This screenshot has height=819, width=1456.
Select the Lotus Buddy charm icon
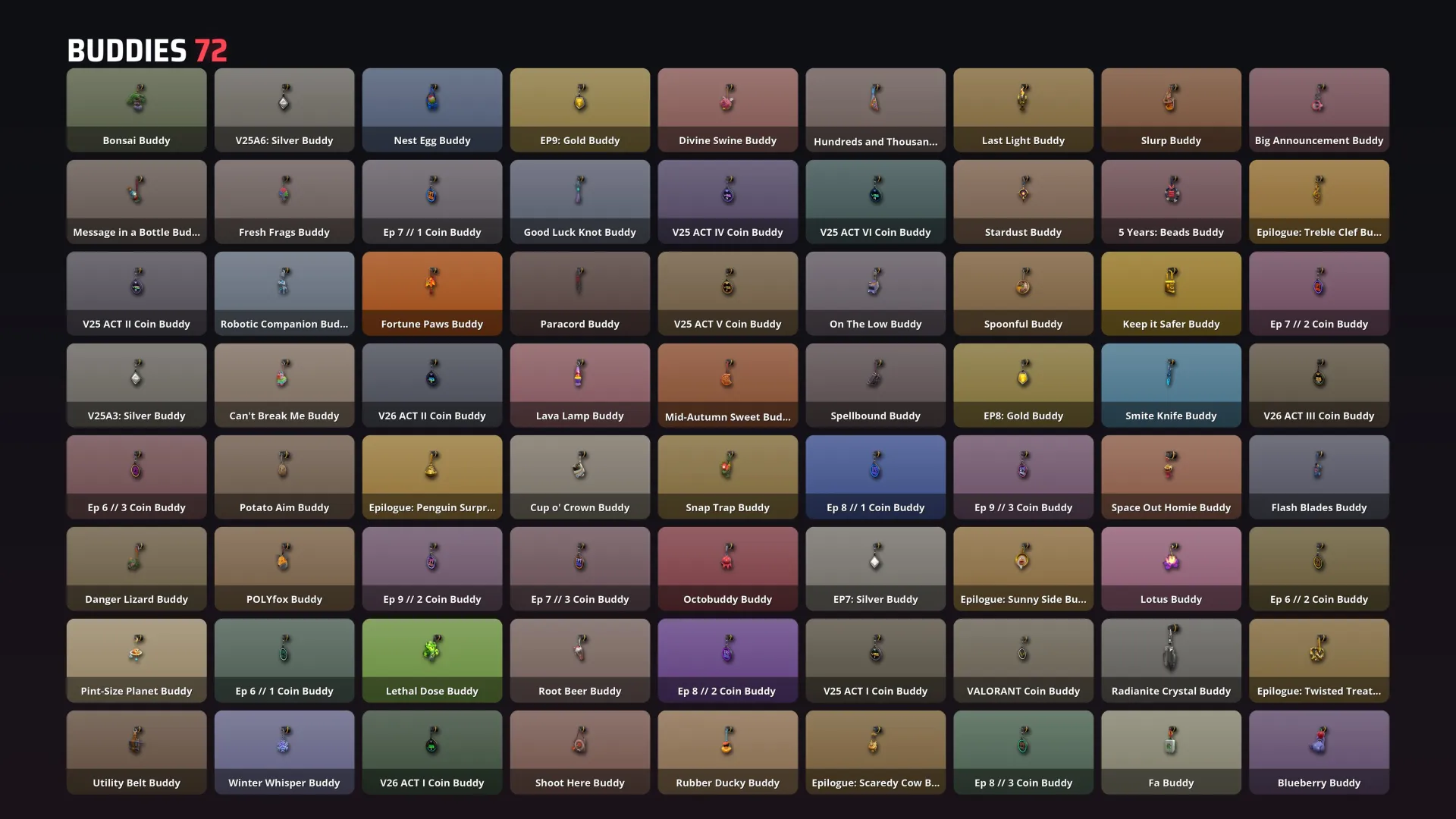(1171, 557)
